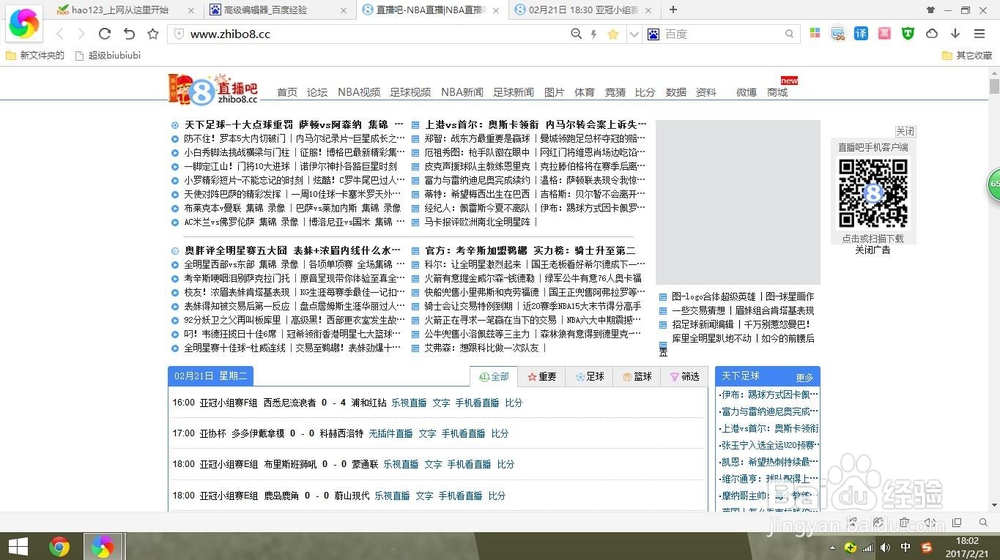Filter matches by 篮球 tab

637,377
